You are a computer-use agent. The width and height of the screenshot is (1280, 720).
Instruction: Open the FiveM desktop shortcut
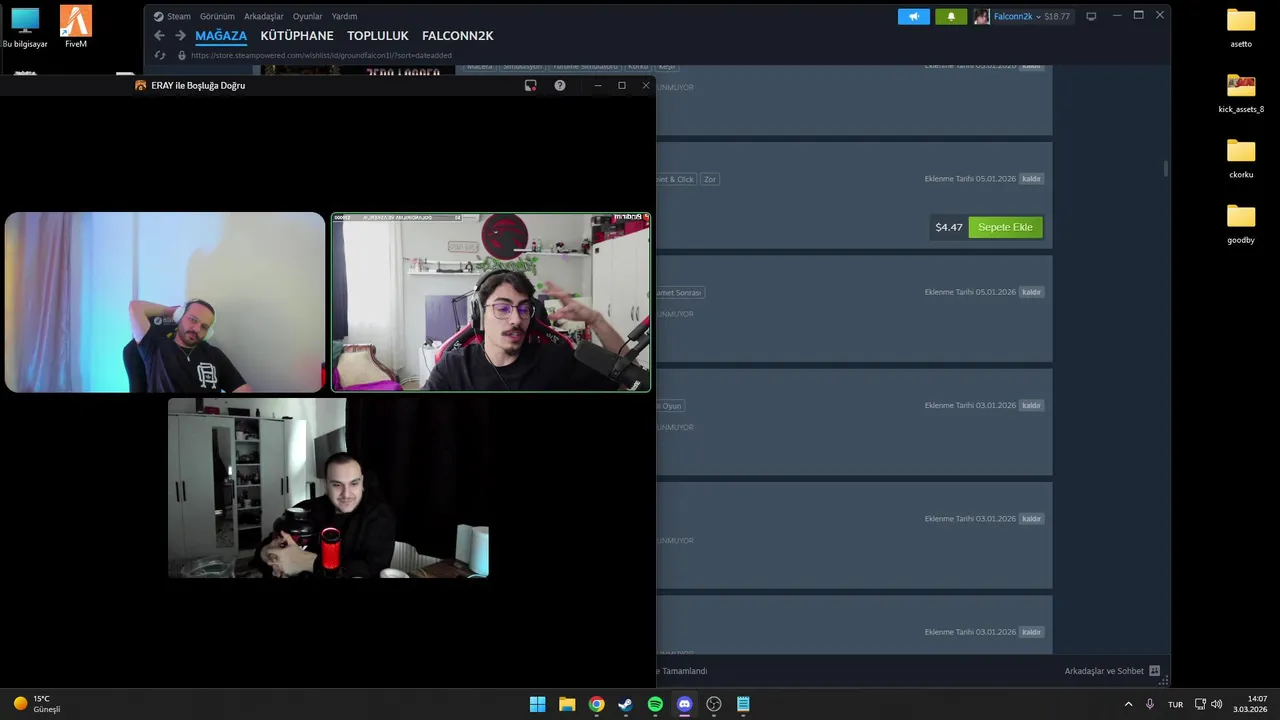(x=76, y=27)
